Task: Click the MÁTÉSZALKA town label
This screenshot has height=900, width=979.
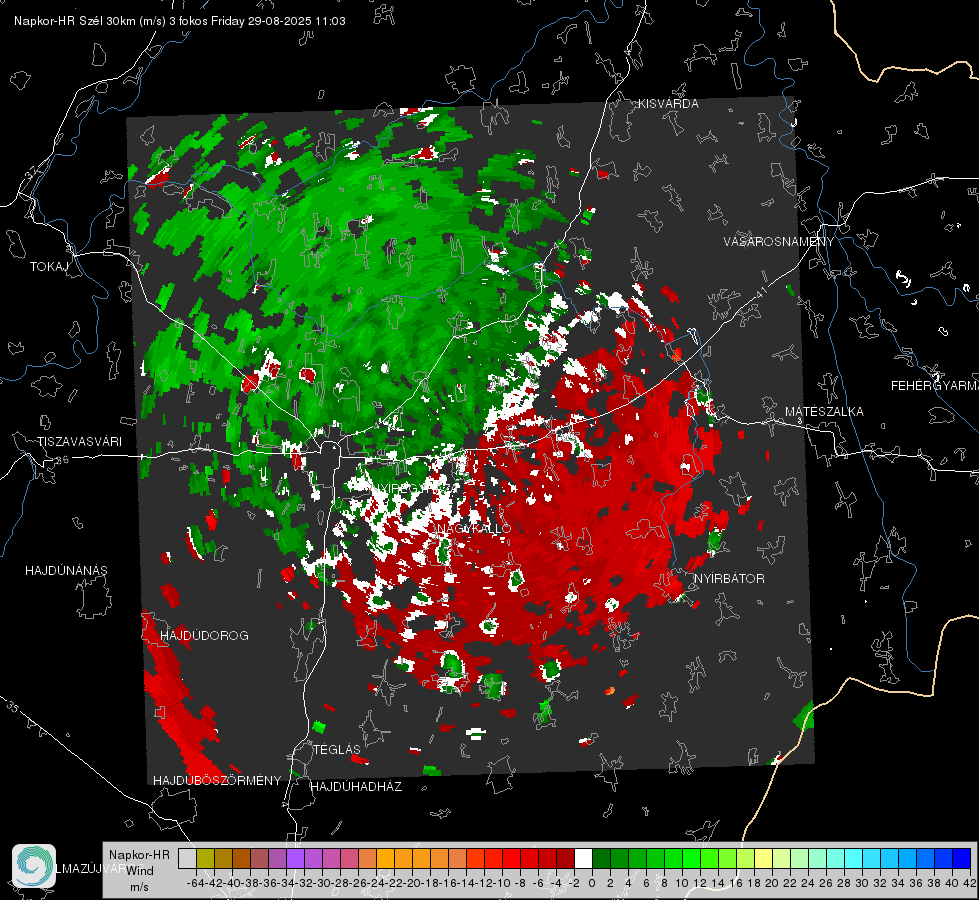Action: 824,412
